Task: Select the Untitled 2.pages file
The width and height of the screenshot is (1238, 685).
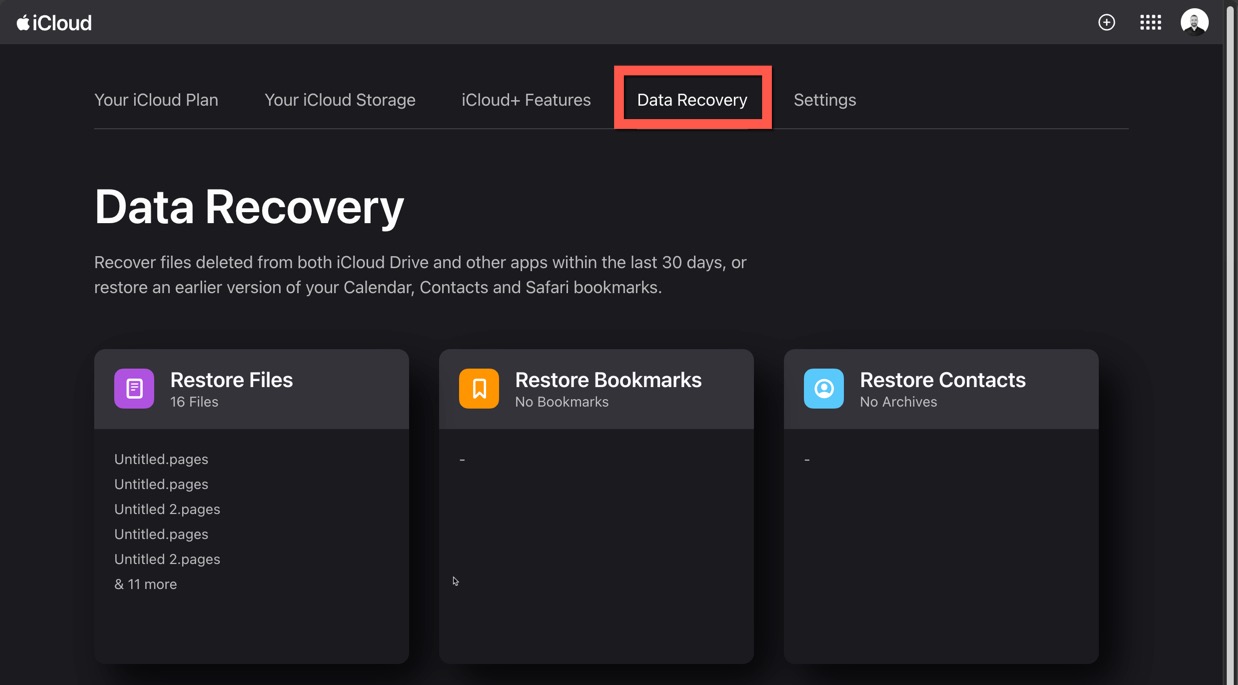Action: [167, 509]
